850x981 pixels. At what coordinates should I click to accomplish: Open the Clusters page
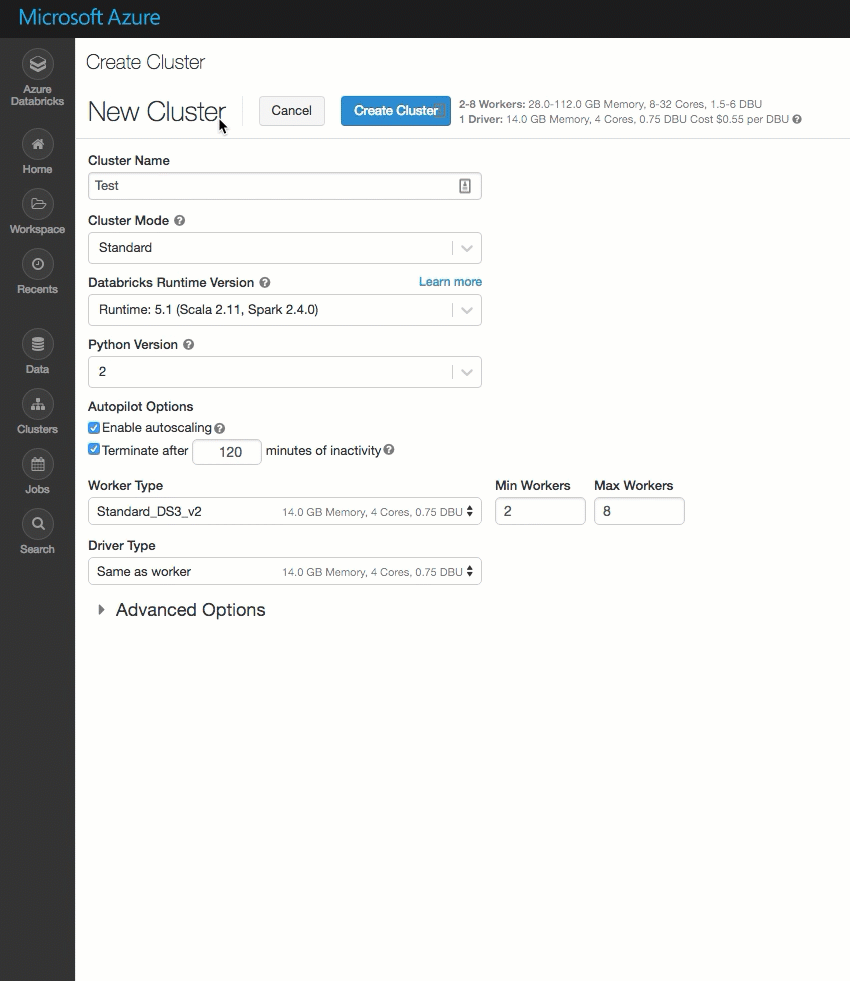tap(37, 405)
